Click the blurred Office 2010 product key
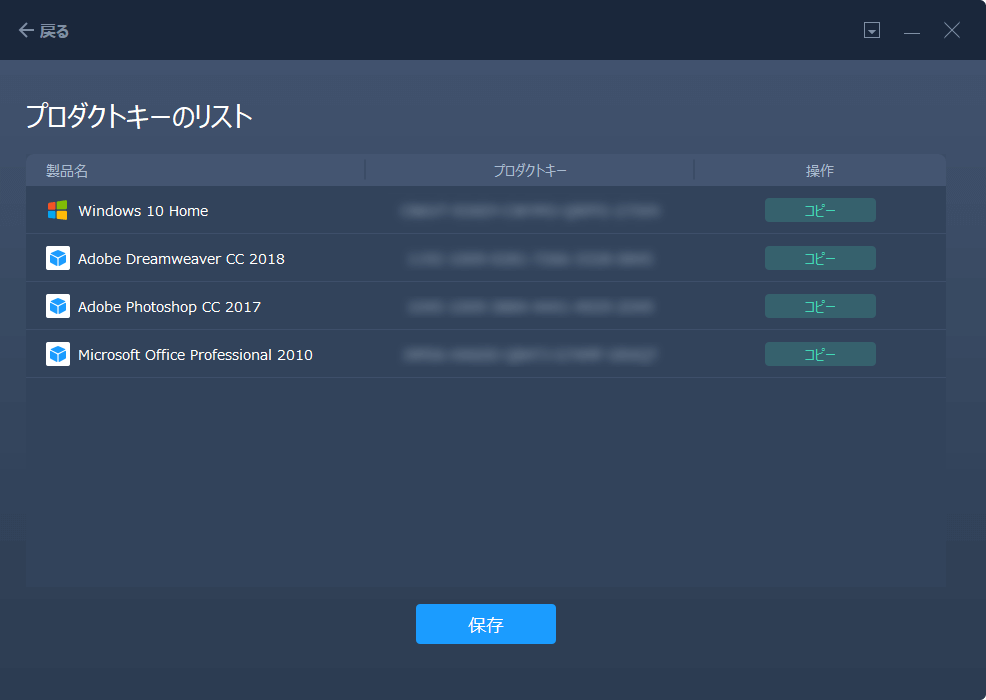Viewport: 986px width, 700px height. click(x=529, y=355)
